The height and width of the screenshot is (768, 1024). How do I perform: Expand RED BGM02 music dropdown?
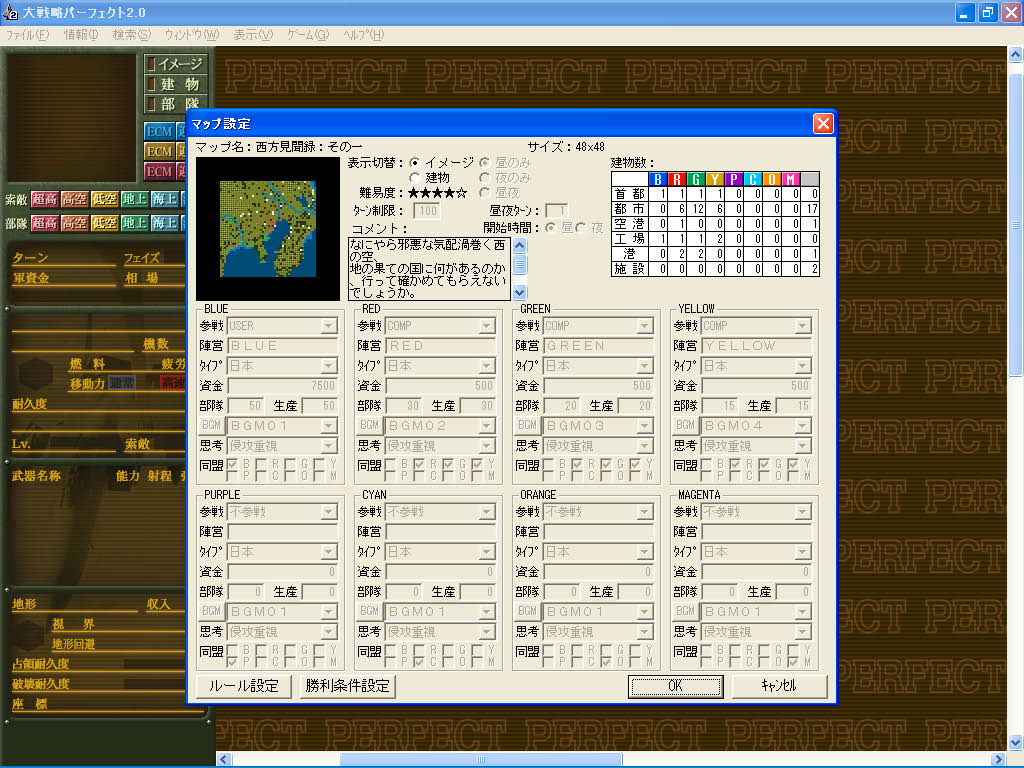(x=441, y=425)
